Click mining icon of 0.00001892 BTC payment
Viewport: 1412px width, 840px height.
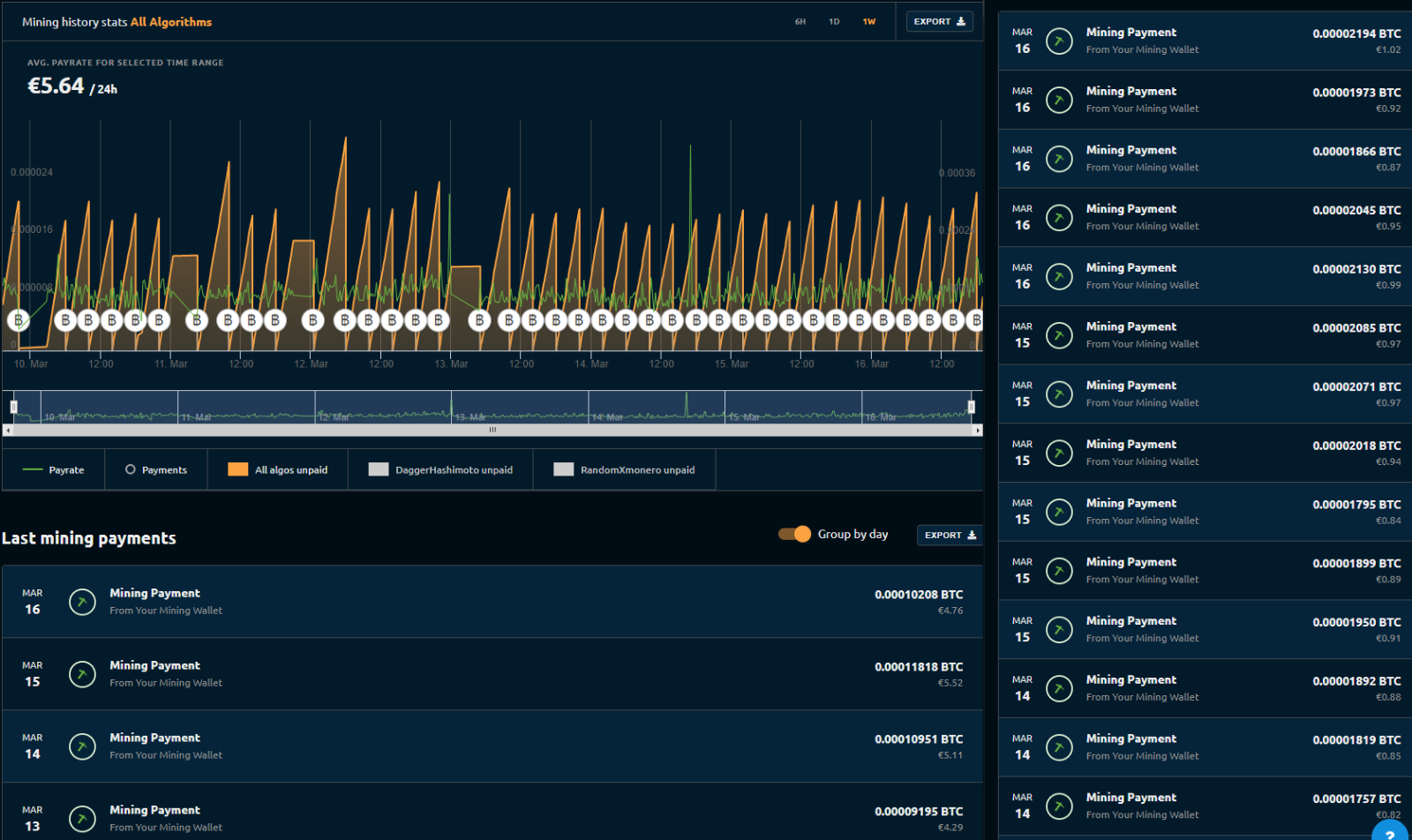(x=1059, y=688)
